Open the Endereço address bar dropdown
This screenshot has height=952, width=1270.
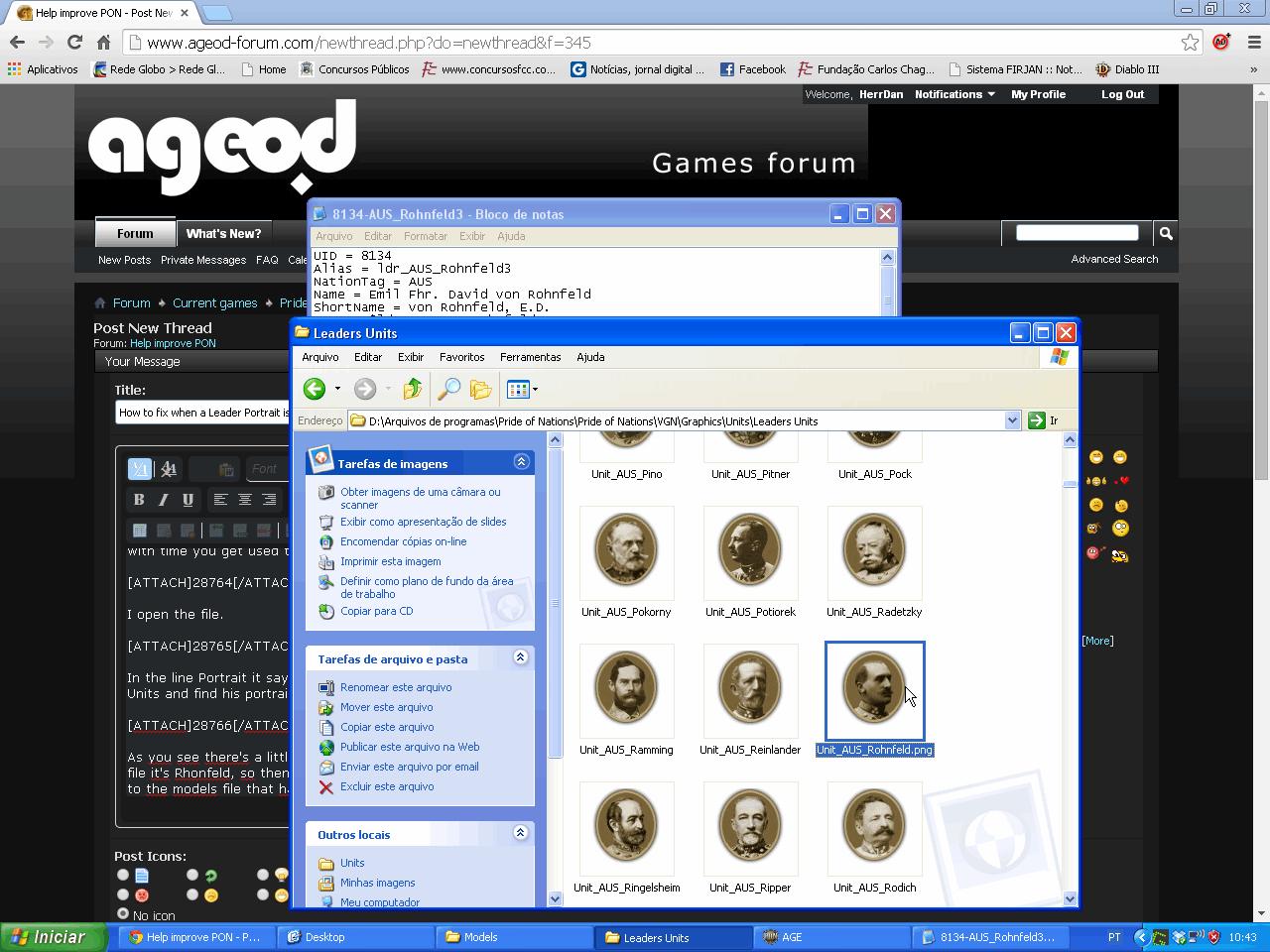point(1012,420)
